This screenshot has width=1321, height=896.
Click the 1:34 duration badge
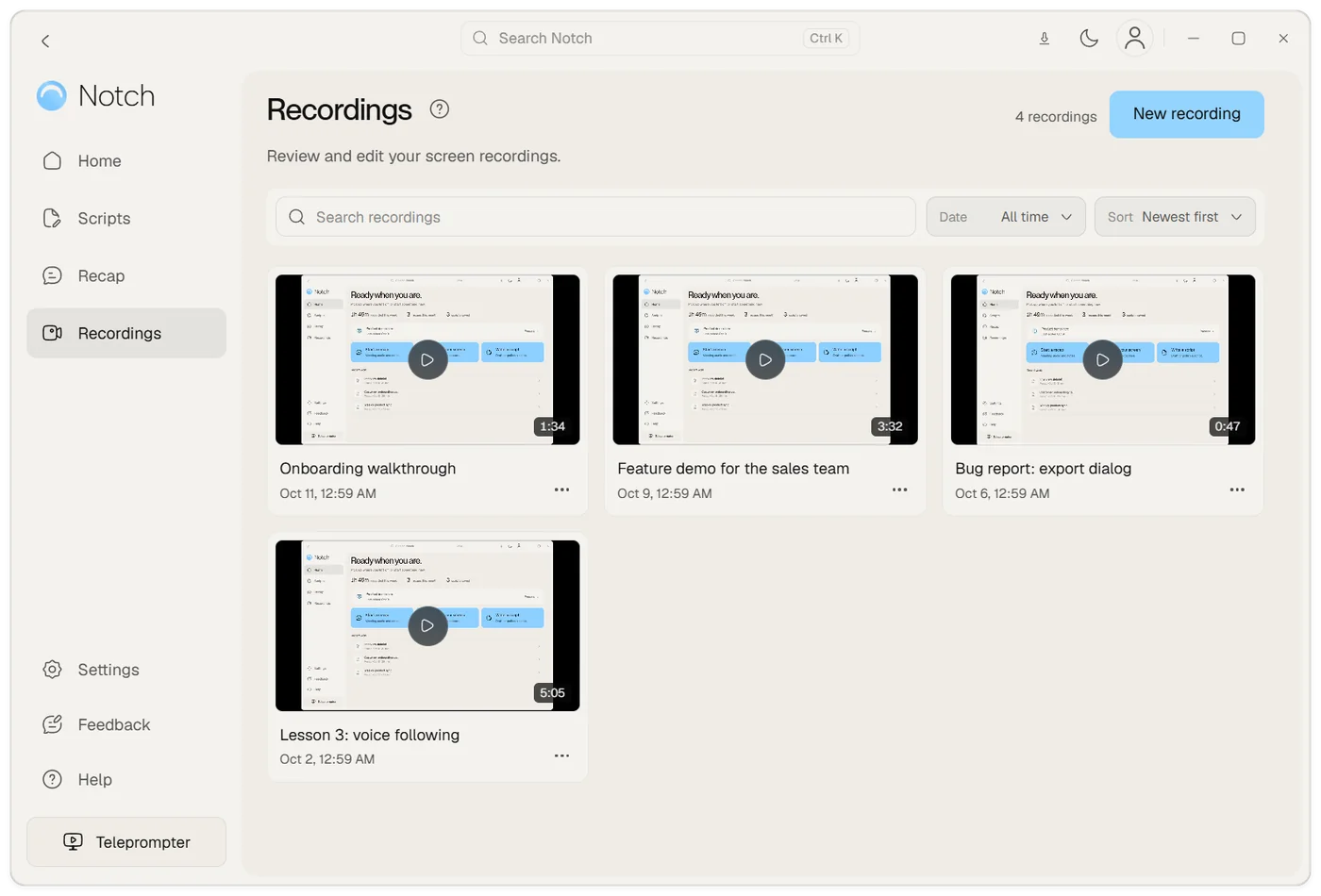coord(552,426)
